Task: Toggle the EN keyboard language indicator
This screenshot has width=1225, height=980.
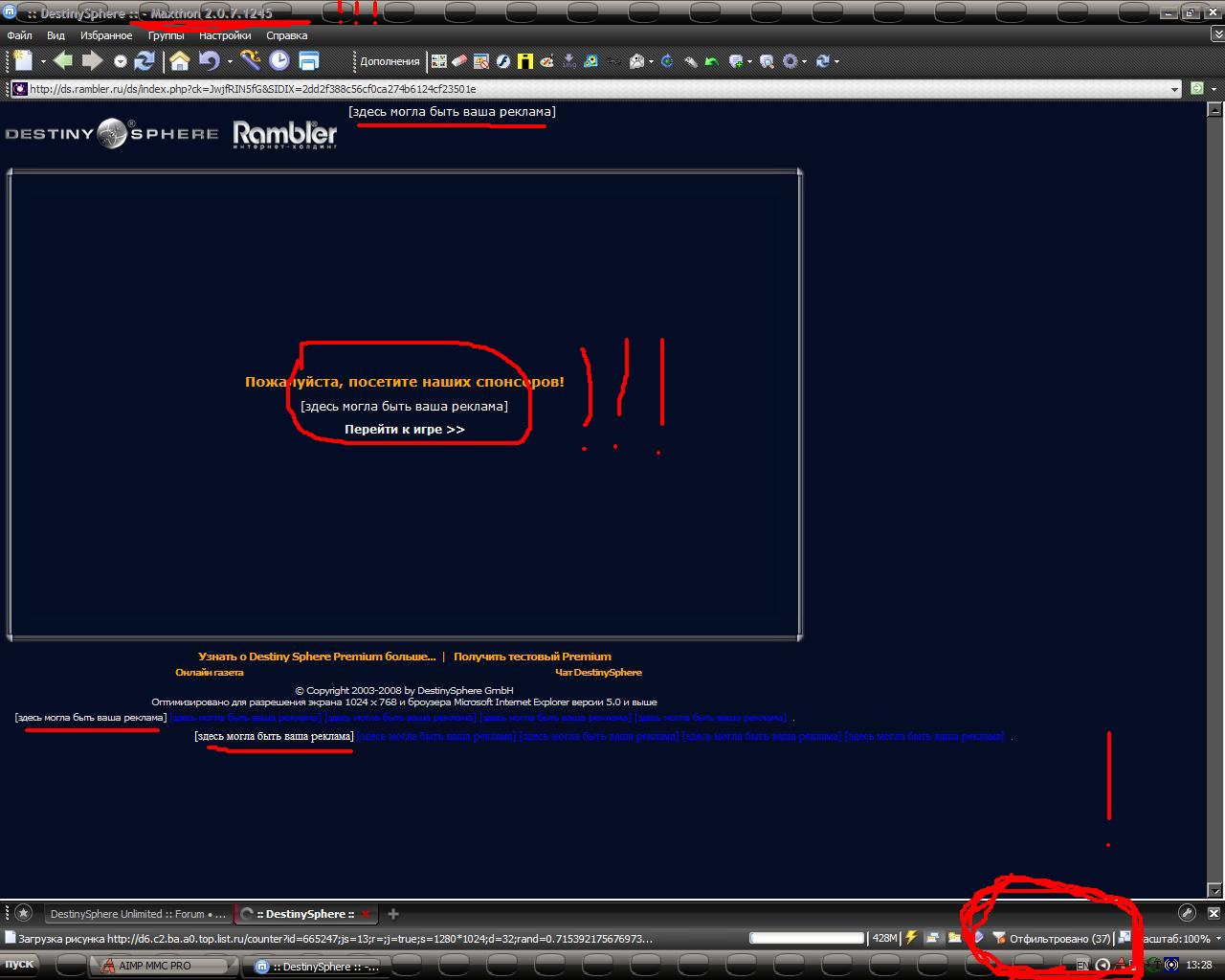Action: tap(1082, 965)
